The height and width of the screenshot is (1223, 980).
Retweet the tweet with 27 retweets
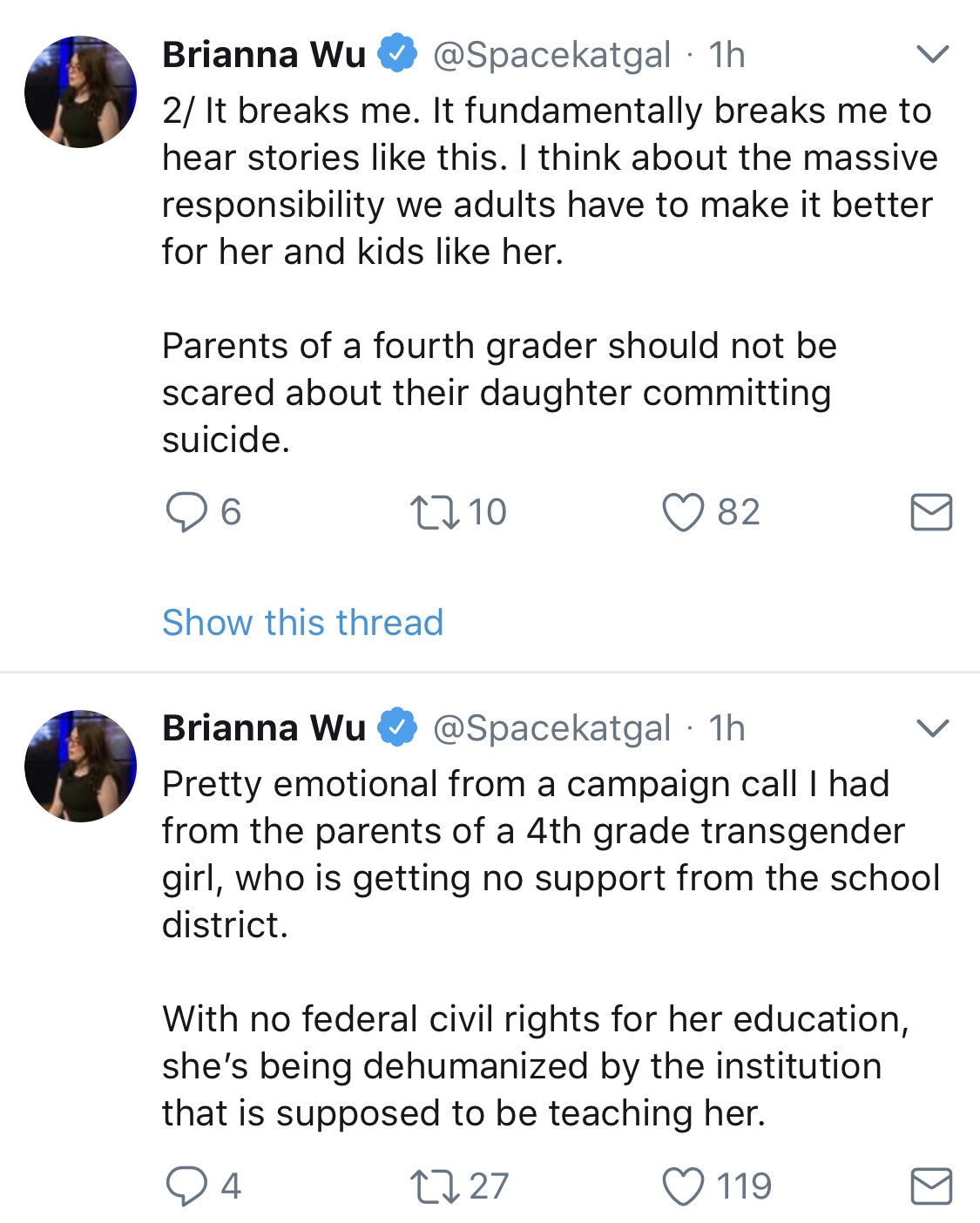pyautogui.click(x=436, y=1186)
